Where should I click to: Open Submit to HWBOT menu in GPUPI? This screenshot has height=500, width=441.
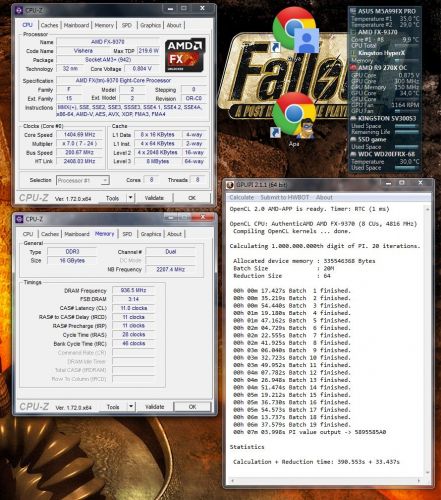pyautogui.click(x=285, y=197)
